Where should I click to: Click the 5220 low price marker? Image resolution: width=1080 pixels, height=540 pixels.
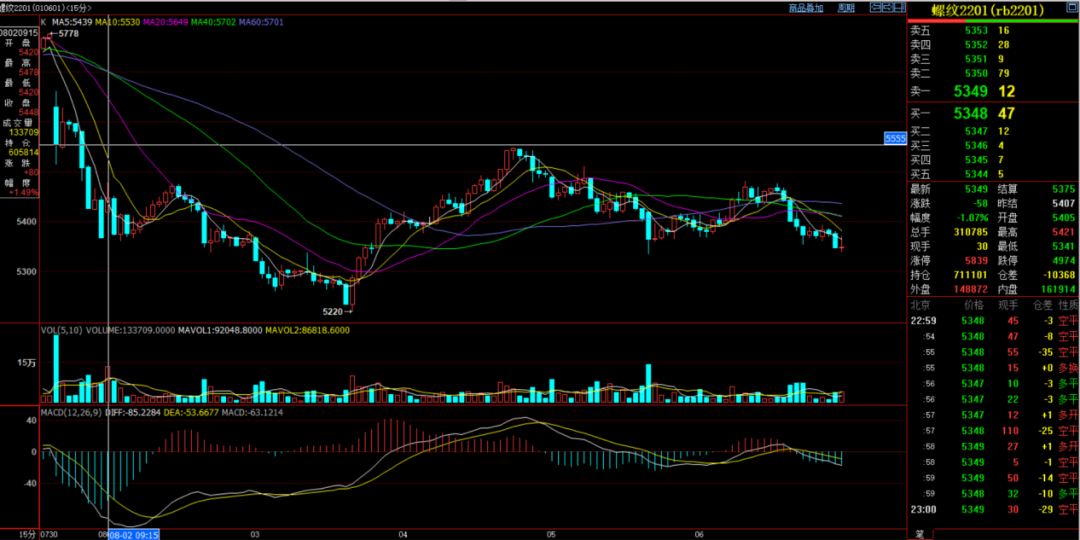334,312
